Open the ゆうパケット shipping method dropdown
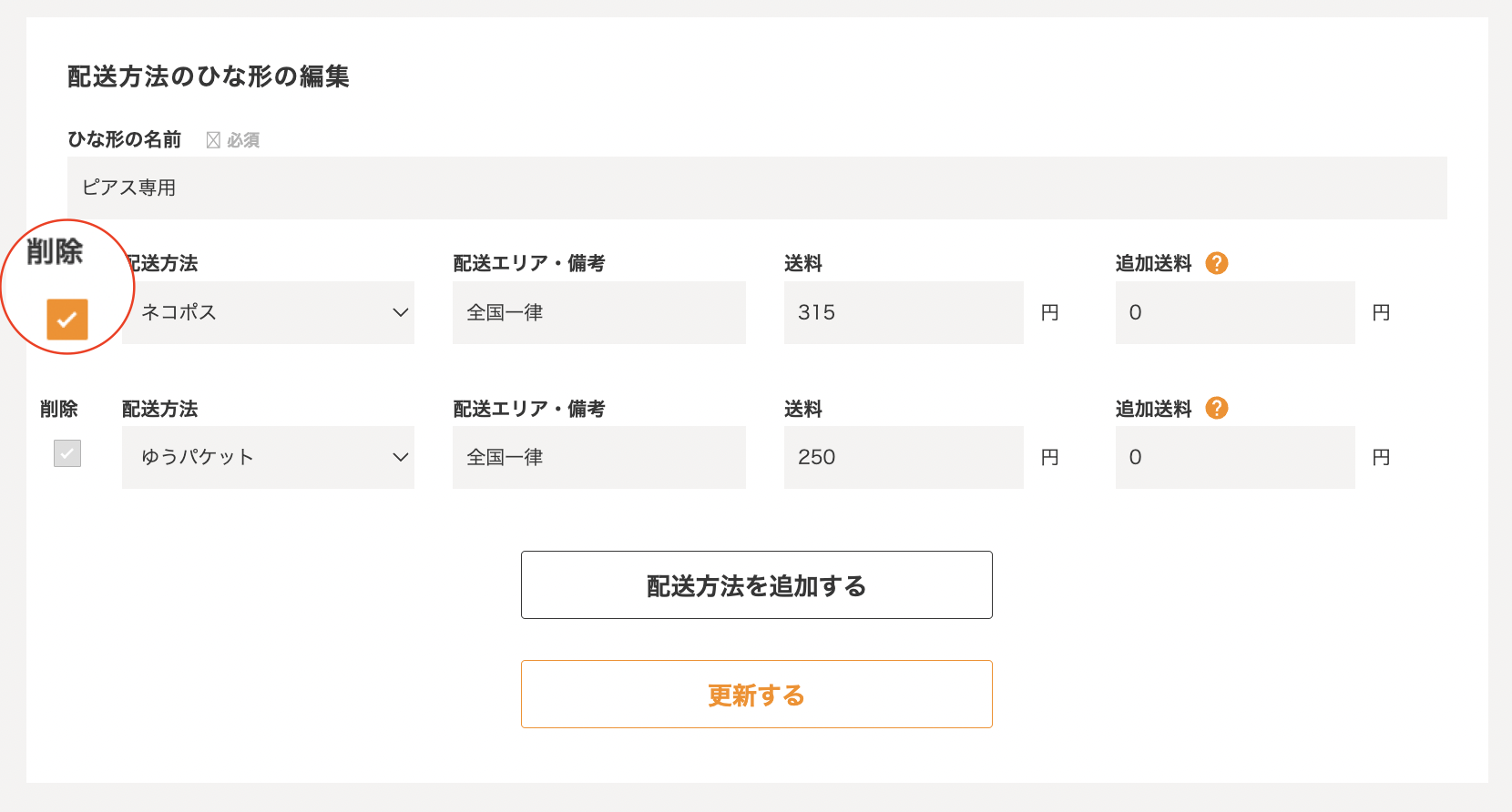 (268, 457)
